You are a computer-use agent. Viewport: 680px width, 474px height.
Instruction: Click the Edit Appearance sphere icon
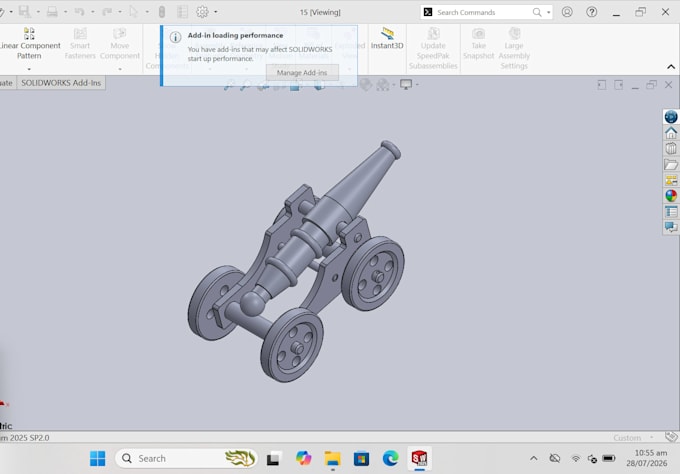(366, 85)
